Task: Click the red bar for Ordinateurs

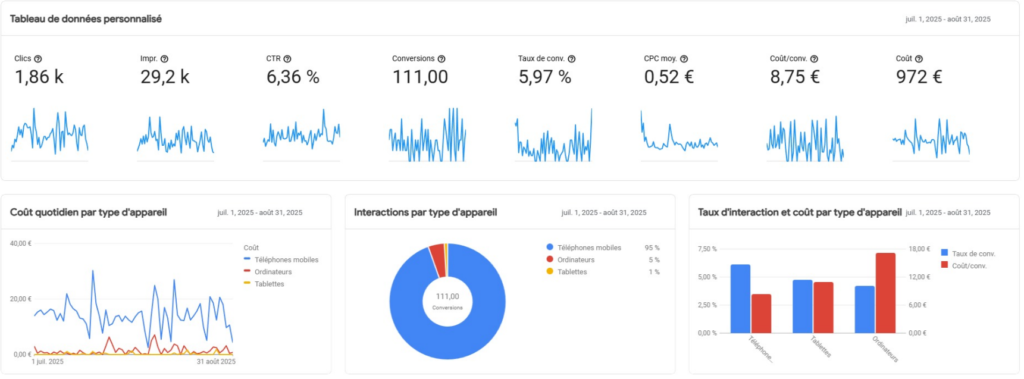Action: (886, 293)
